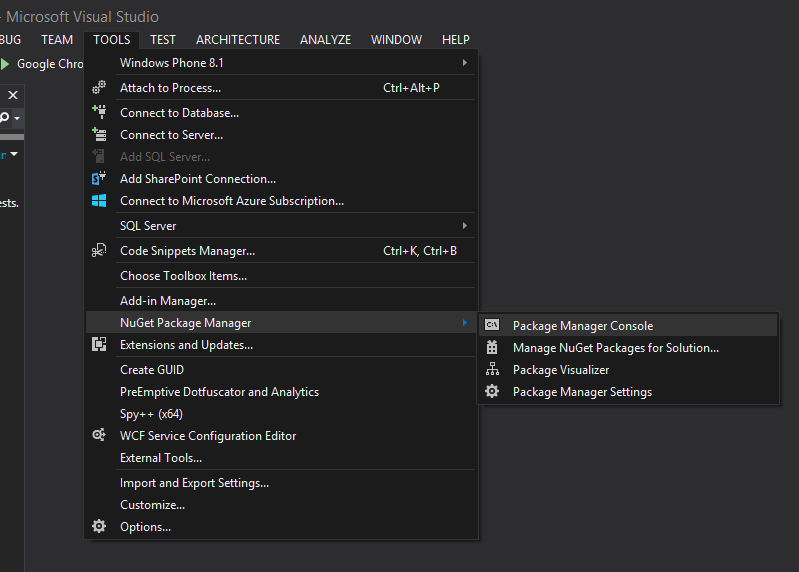Image resolution: width=799 pixels, height=572 pixels.
Task: Select Connect to Server... entry
Action: click(281, 135)
